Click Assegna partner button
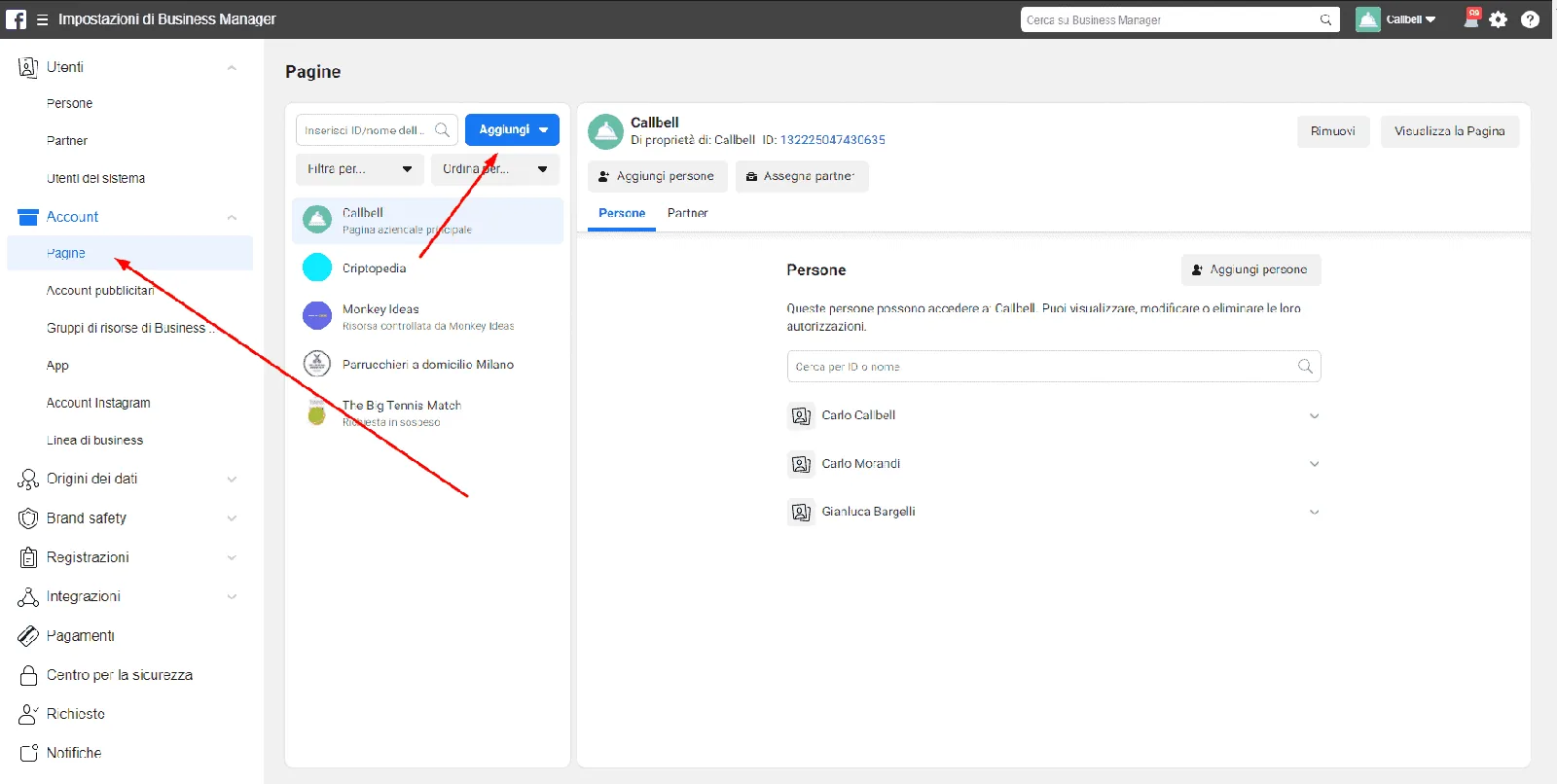The width and height of the screenshot is (1557, 784). (x=802, y=176)
